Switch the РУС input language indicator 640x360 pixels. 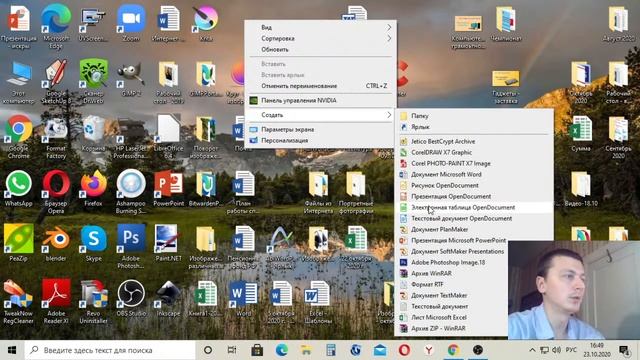(571, 350)
